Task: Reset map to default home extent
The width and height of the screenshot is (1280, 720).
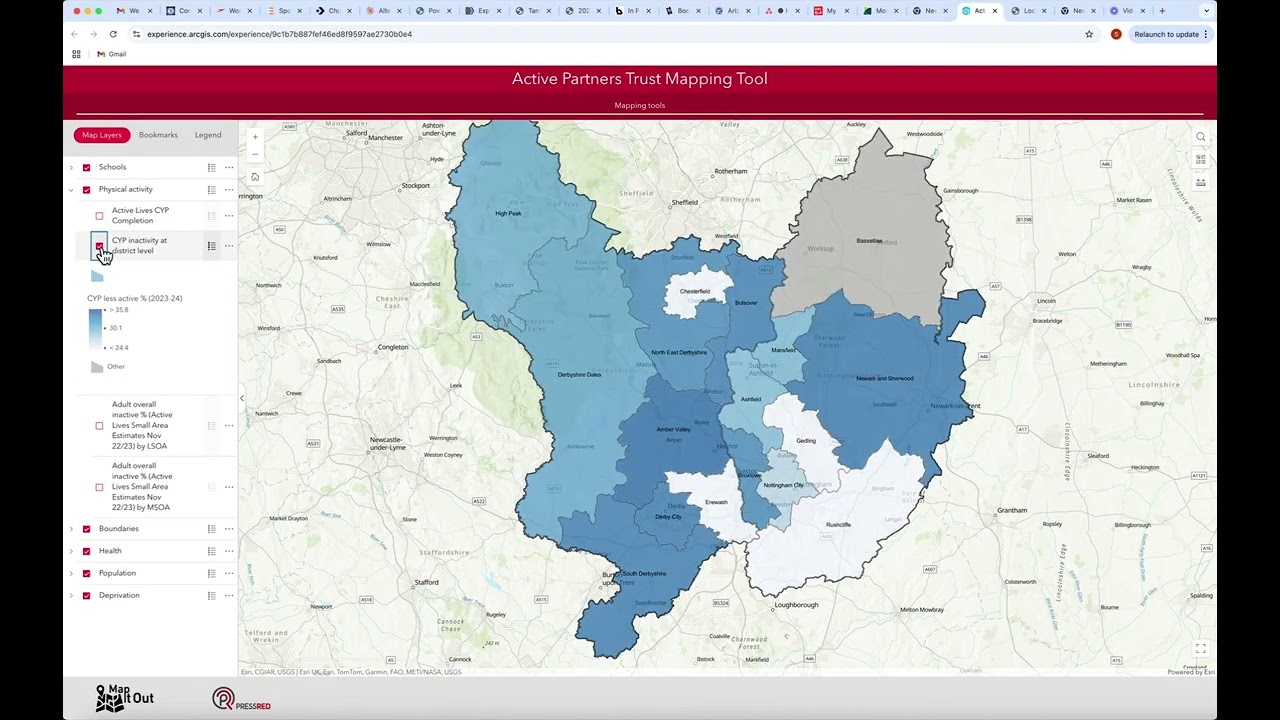Action: [x=255, y=177]
